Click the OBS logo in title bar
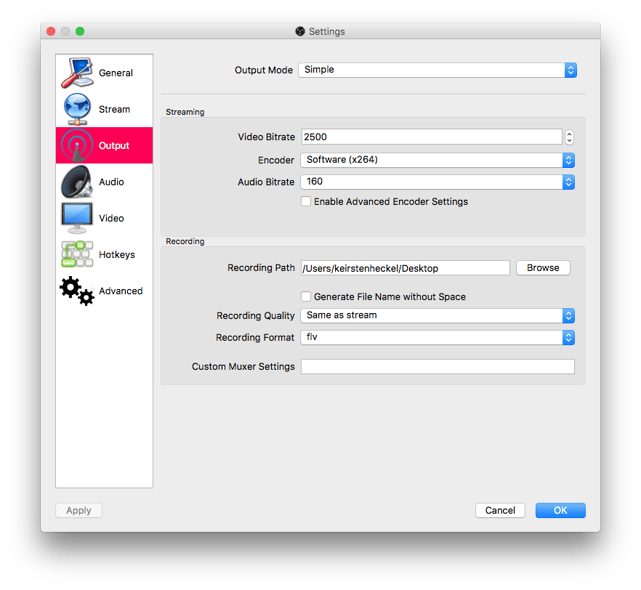The width and height of the screenshot is (641, 590). tap(300, 32)
